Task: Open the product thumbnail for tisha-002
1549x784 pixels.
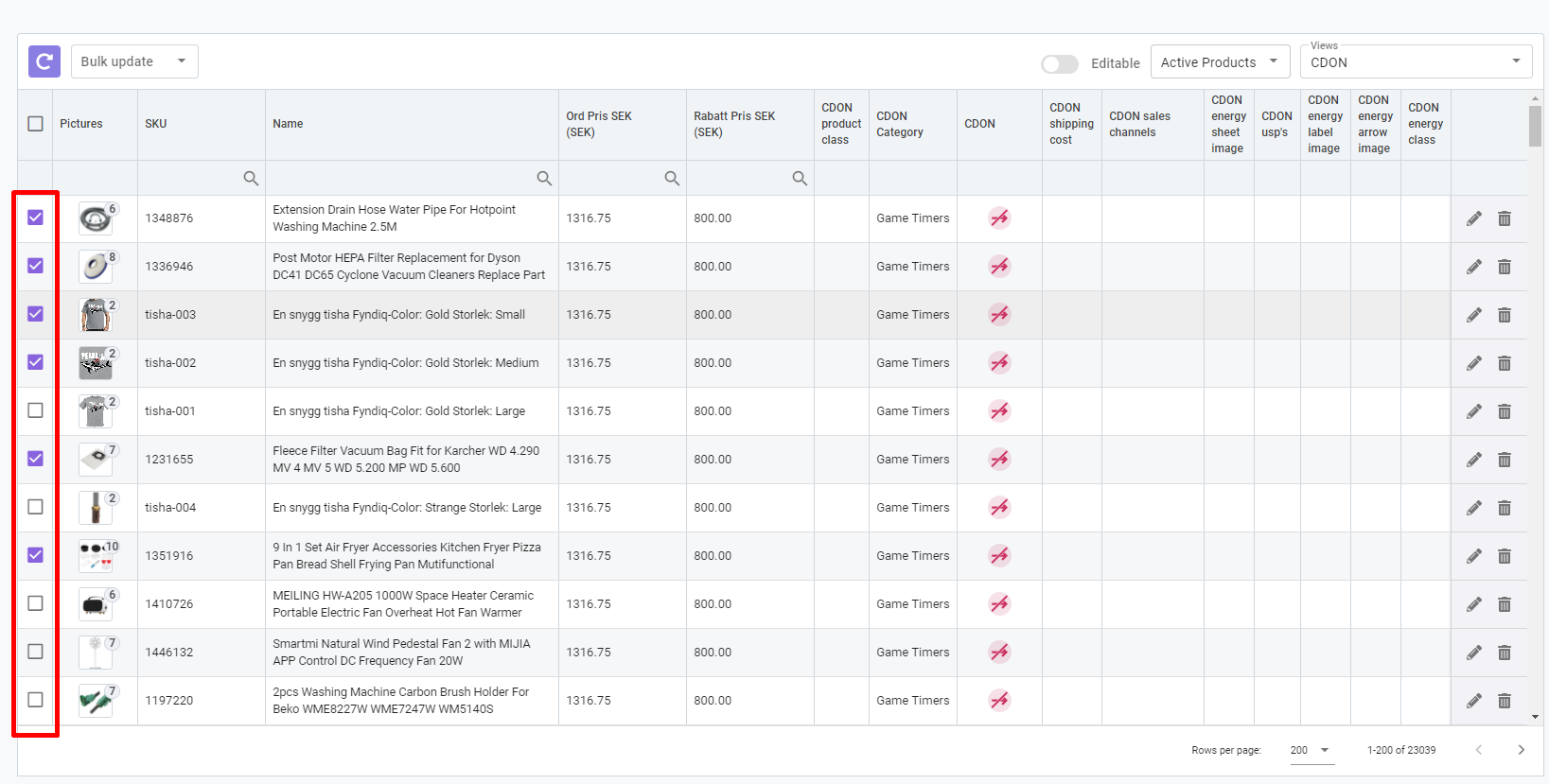Action: [96, 363]
